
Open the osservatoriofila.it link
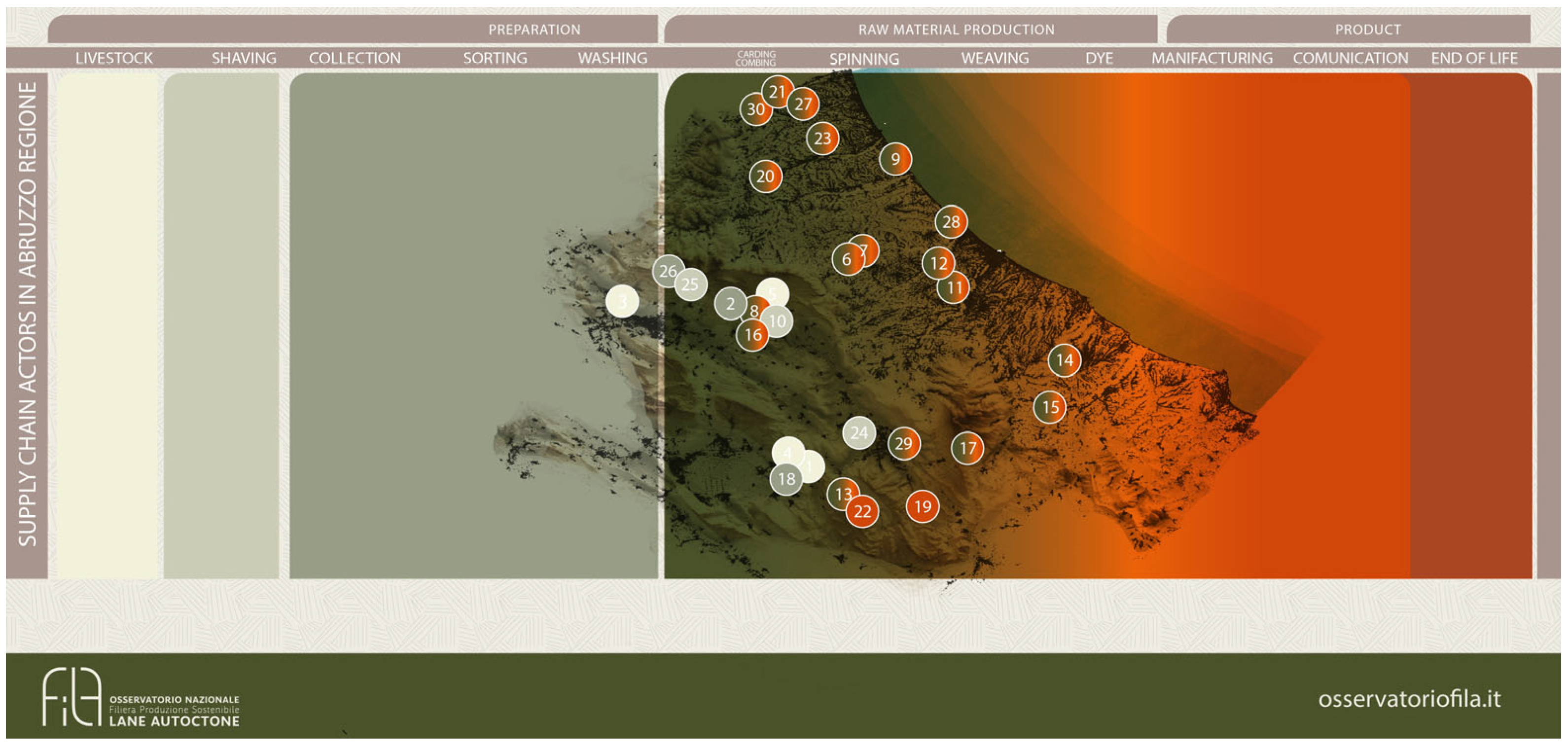coord(1409,699)
